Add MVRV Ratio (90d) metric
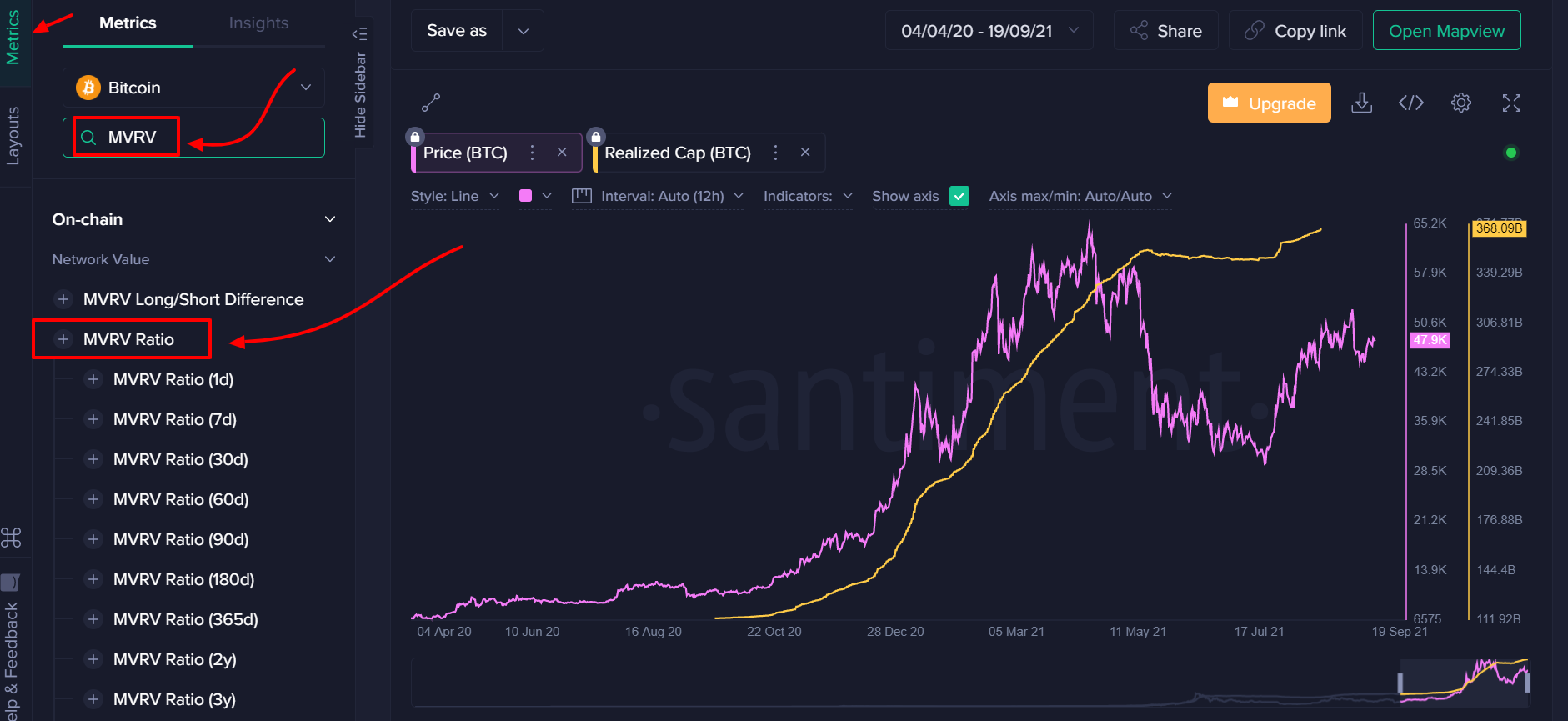 [x=93, y=539]
